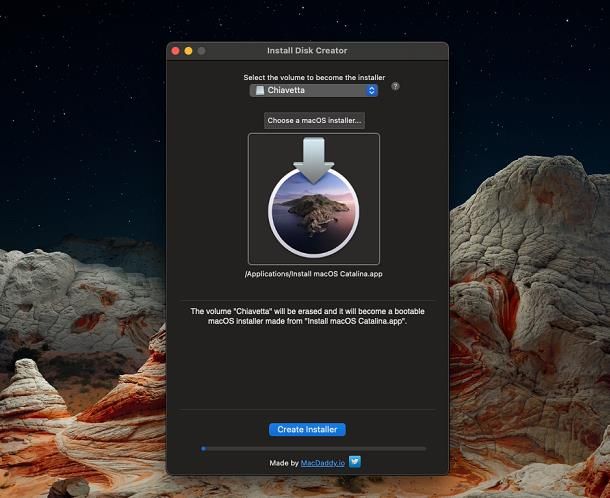Click the /Applications/Install macOS Catalina.app path text

coord(314,274)
